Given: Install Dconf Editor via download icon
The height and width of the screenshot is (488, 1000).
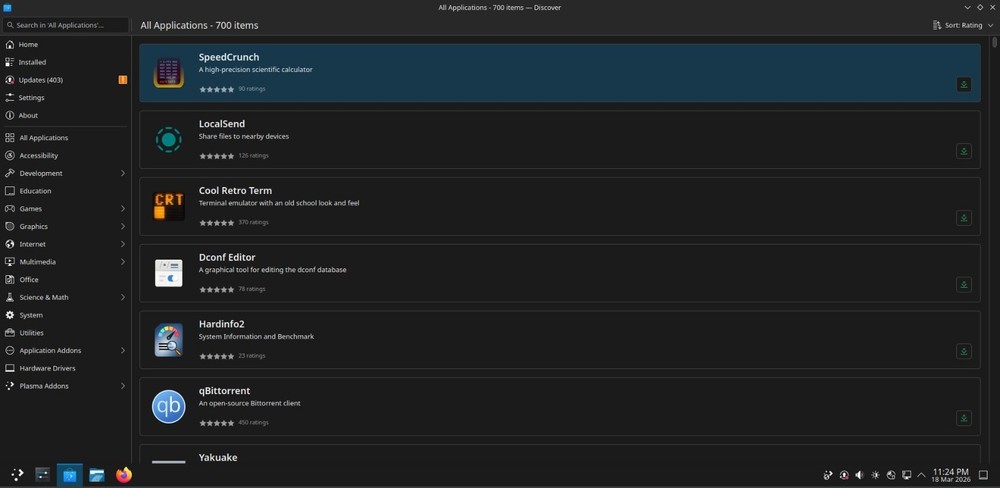Looking at the screenshot, I should tap(964, 285).
